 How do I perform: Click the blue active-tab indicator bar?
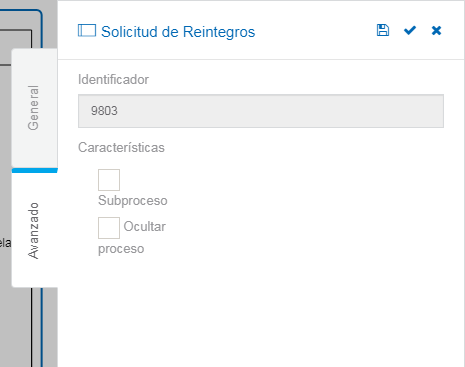pyautogui.click(x=35, y=170)
